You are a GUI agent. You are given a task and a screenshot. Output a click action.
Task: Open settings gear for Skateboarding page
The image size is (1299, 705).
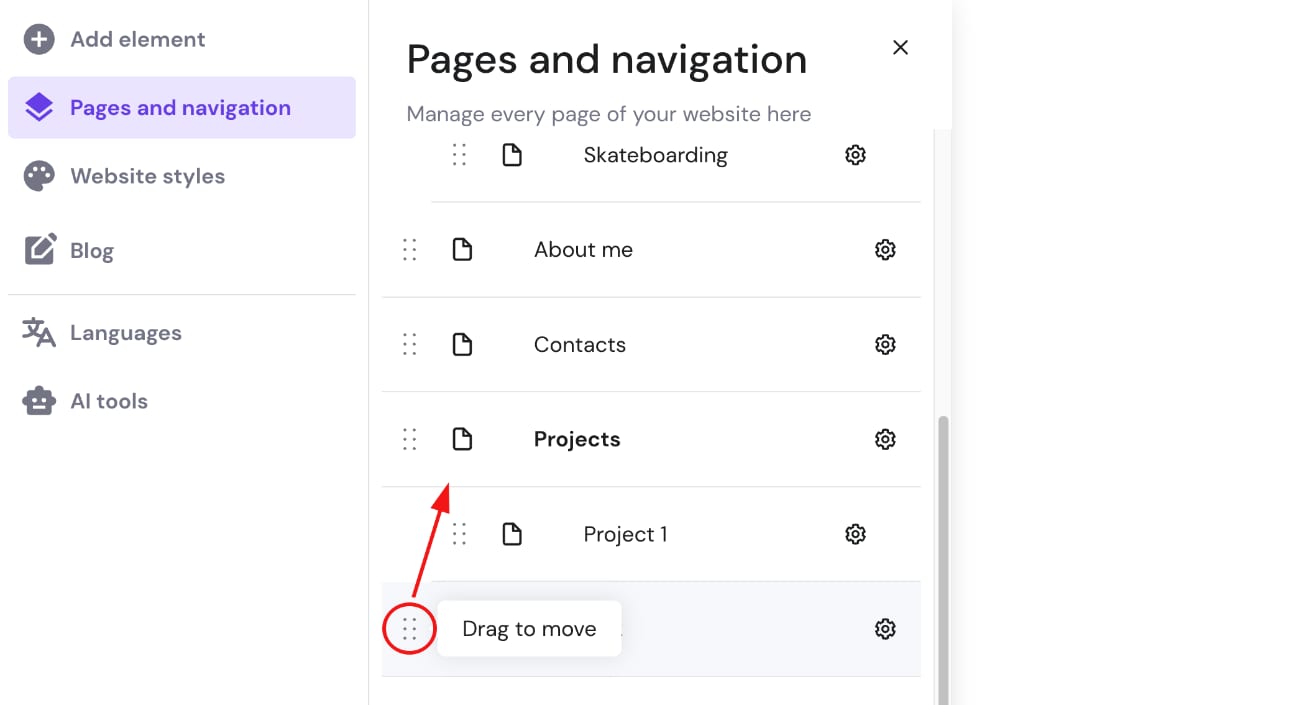(855, 155)
